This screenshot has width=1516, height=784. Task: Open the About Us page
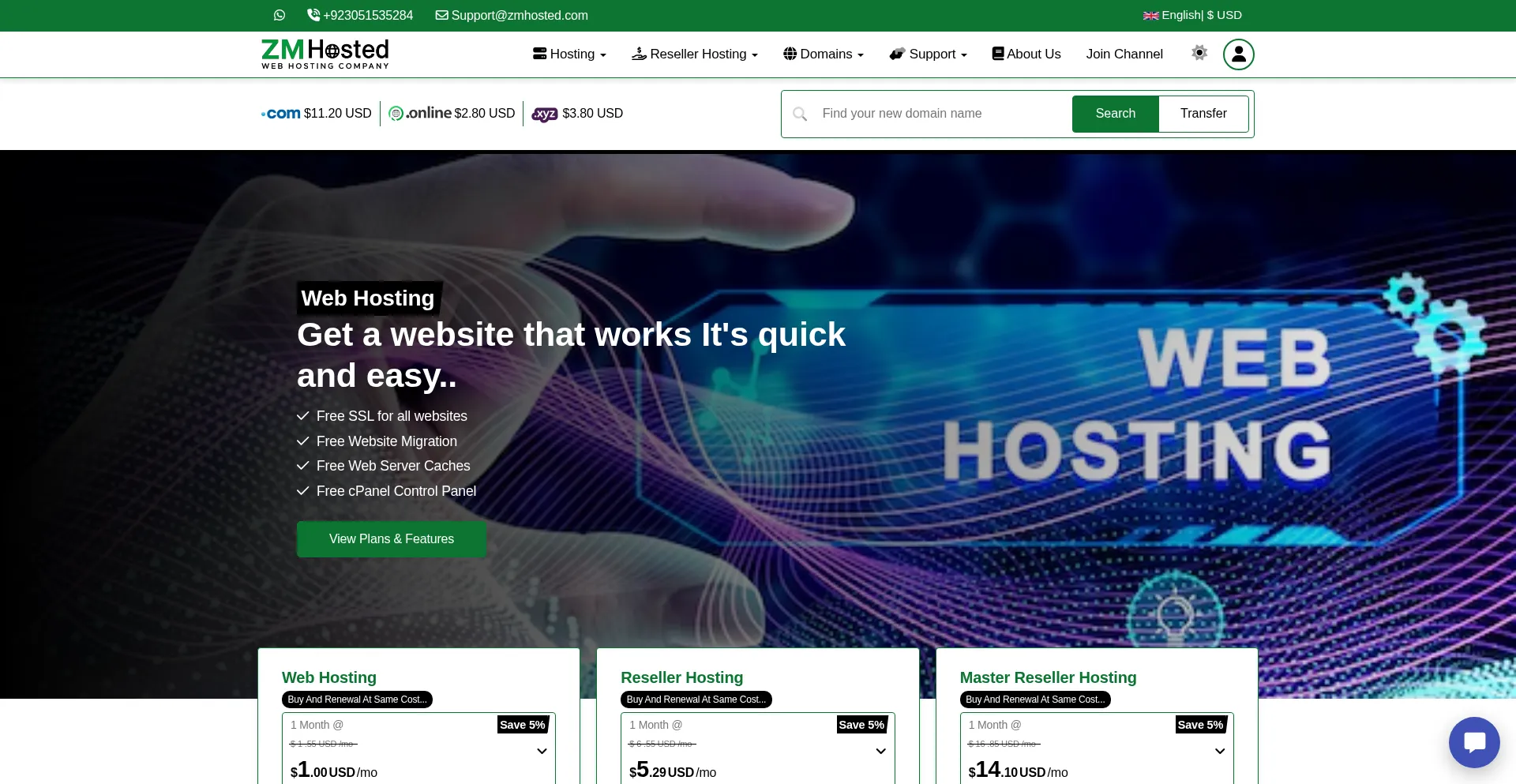tap(1026, 54)
